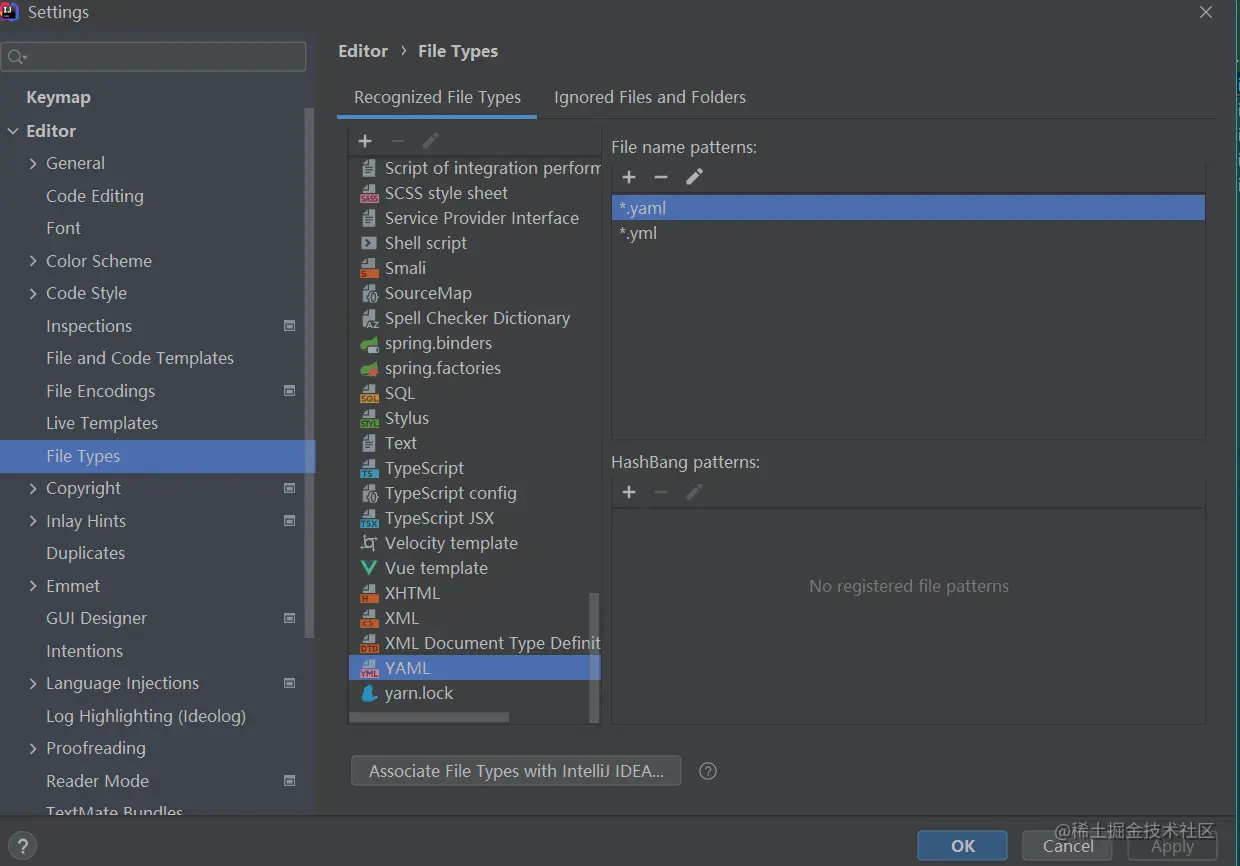Click the yarn.lock cat icon
Image resolution: width=1240 pixels, height=866 pixels.
(369, 693)
